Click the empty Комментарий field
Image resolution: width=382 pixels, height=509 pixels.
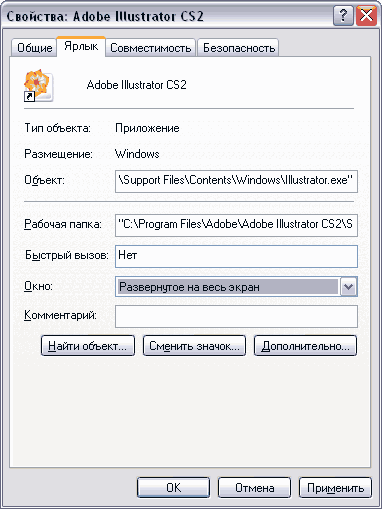[236, 316]
